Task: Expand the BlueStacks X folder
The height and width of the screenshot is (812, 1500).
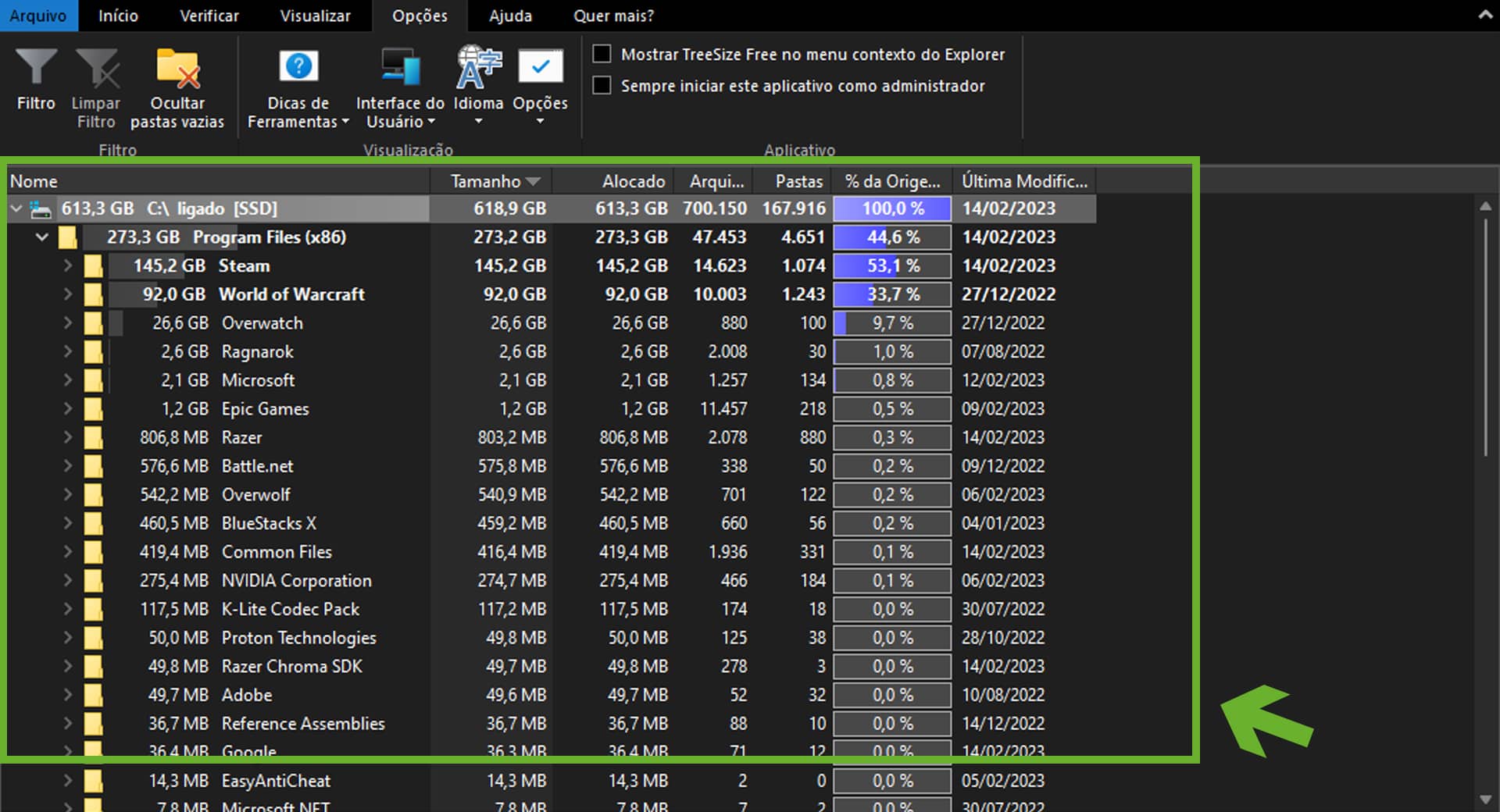Action: coord(68,524)
